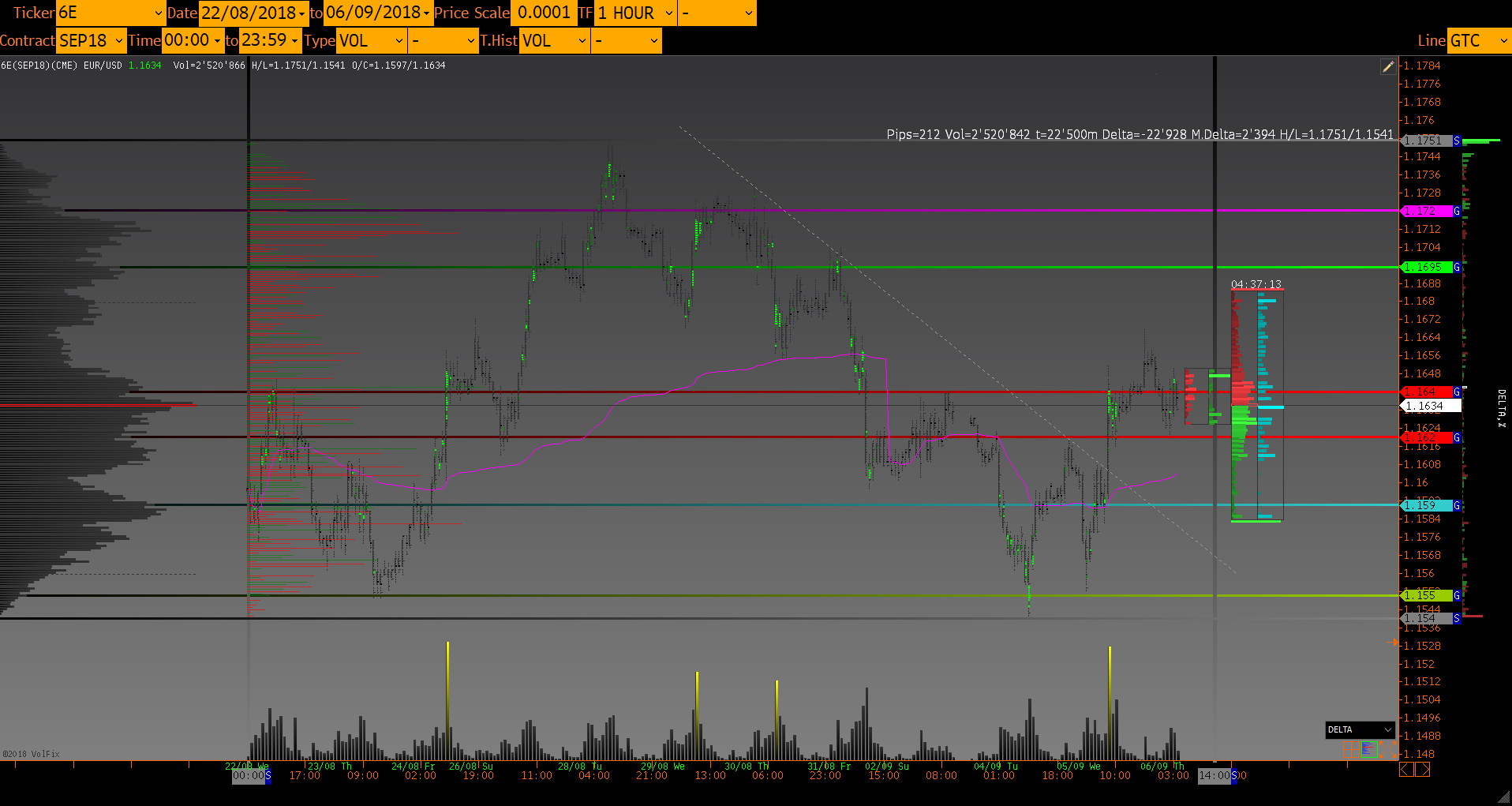Viewport: 1512px width, 806px height.
Task: Click the right arrow chart scroll button
Action: pos(1422,769)
